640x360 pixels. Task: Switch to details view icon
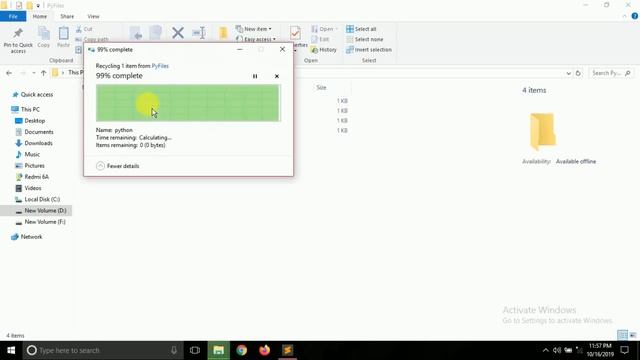(622, 335)
